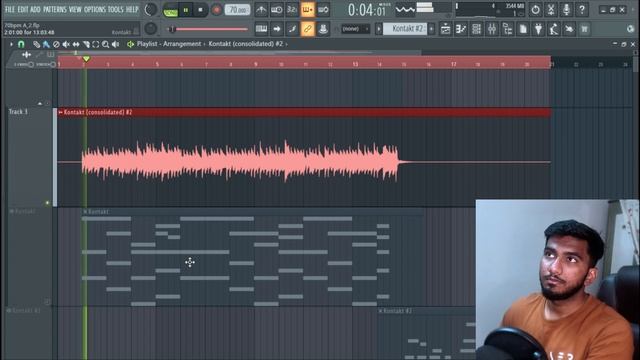This screenshot has width=640, height=360.
Task: Open the plugin picker plug icon
Action: pyautogui.click(x=538, y=29)
